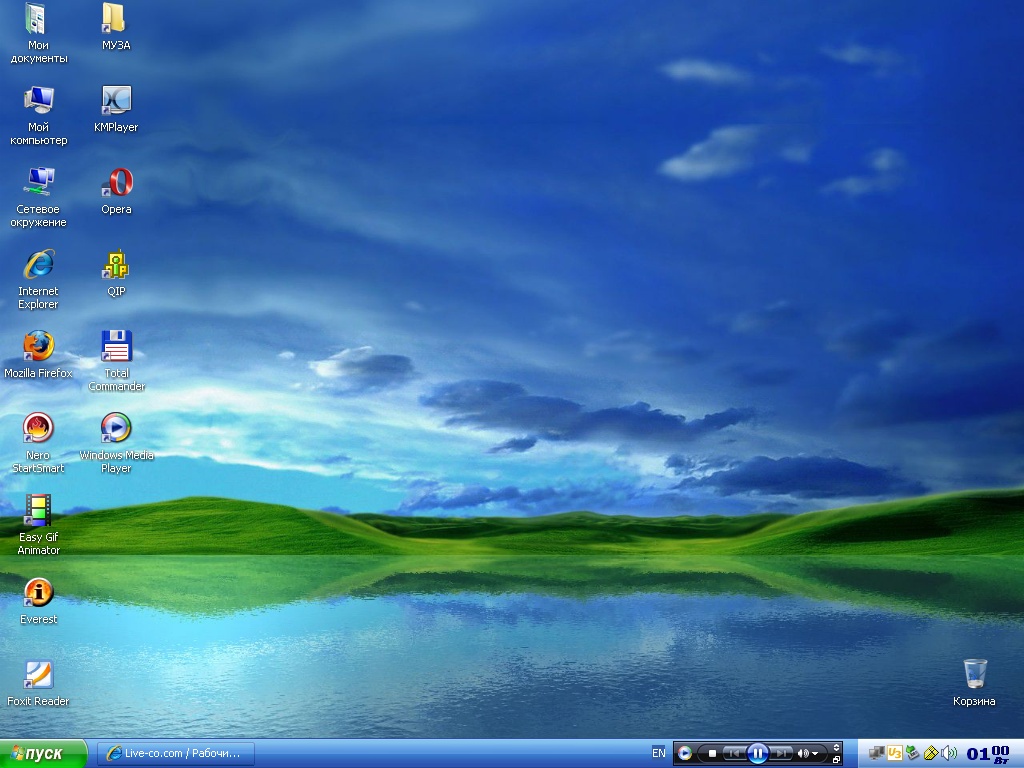Switch to the Live-co.com taskbar window
Screen dimensions: 1024x768
[x=176, y=753]
